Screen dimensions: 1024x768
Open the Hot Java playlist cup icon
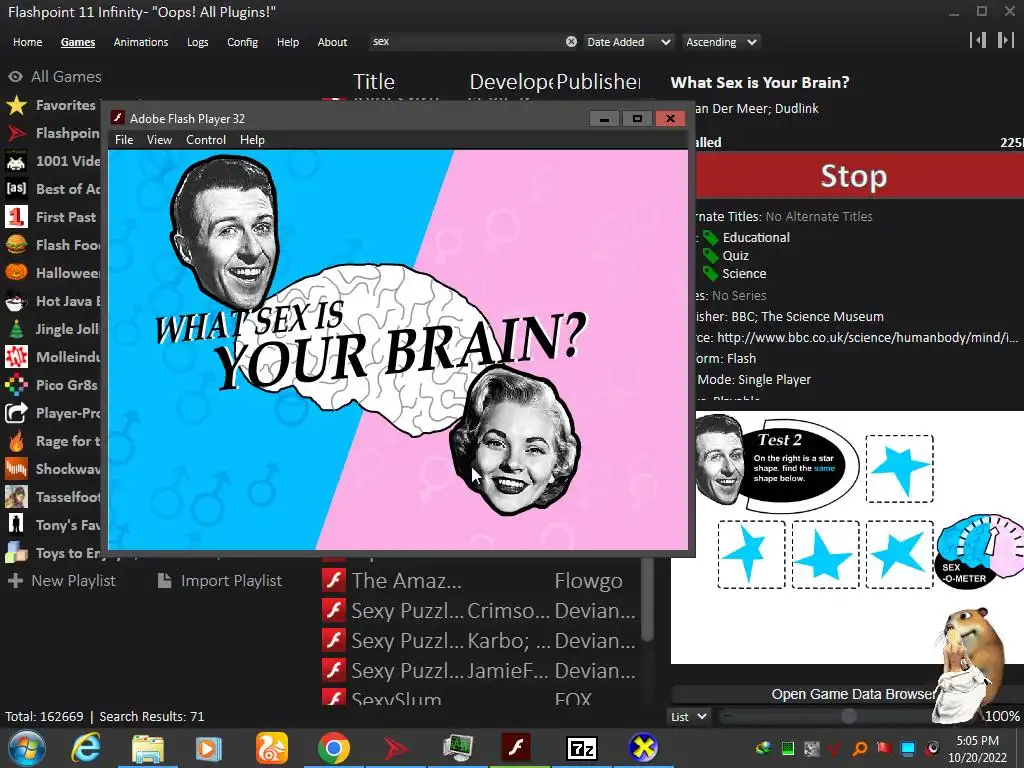16,301
